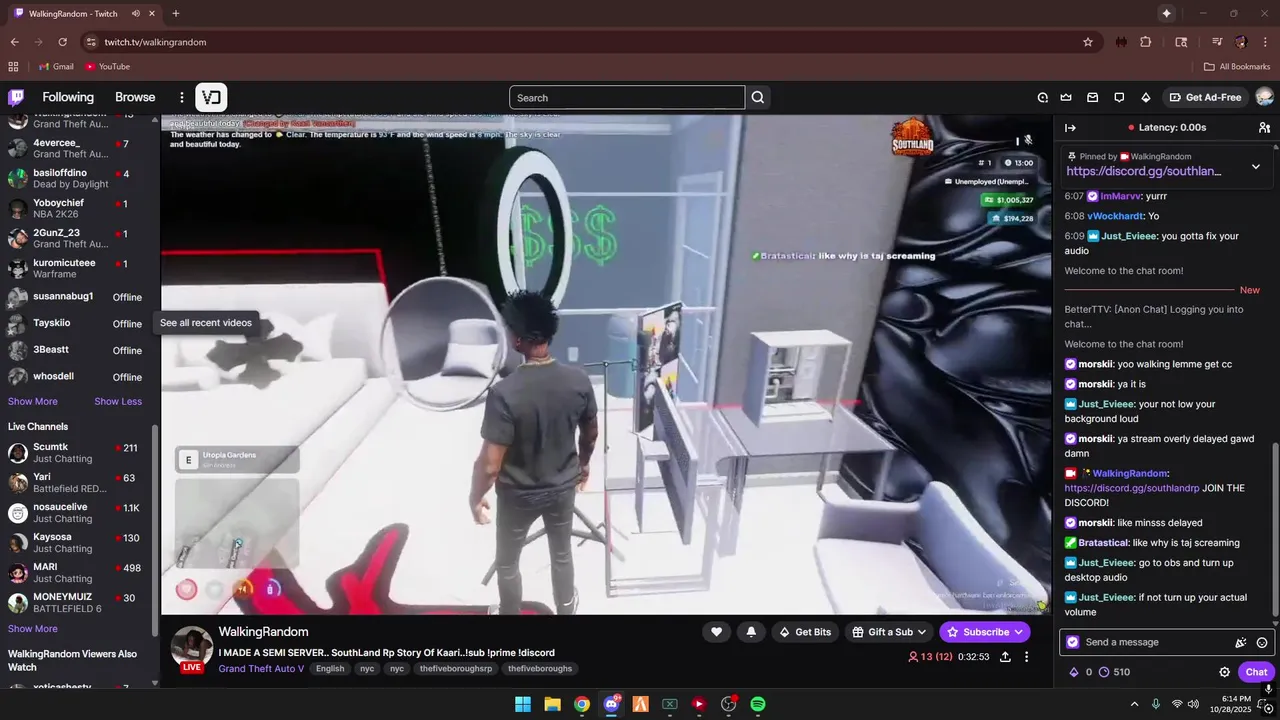
Task: Click the video player stream area
Action: 607,364
